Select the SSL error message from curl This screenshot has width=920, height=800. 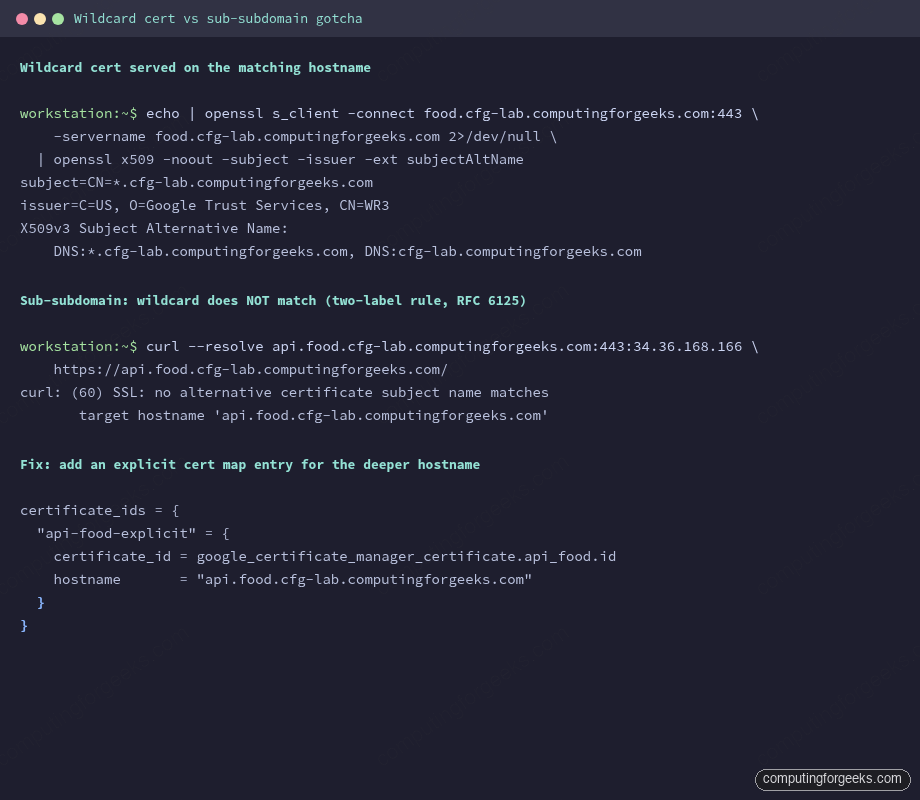click(x=284, y=392)
